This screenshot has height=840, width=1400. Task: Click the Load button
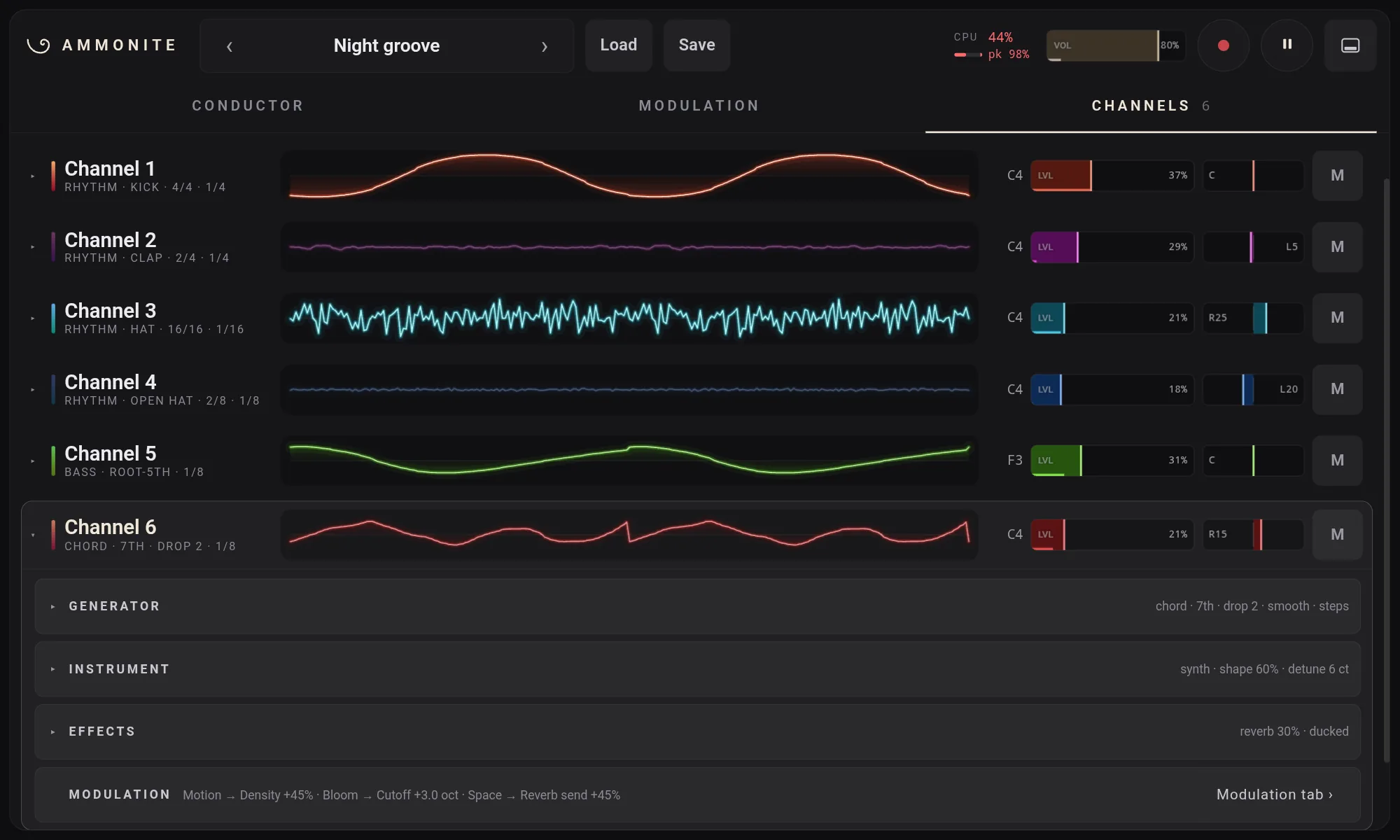click(619, 45)
